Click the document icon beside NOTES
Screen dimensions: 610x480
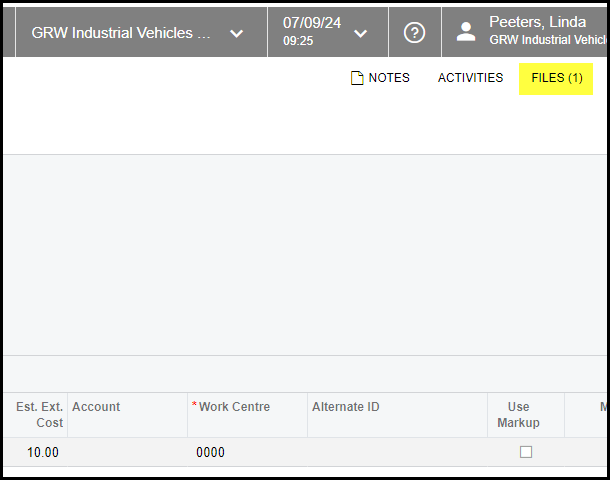coord(356,78)
